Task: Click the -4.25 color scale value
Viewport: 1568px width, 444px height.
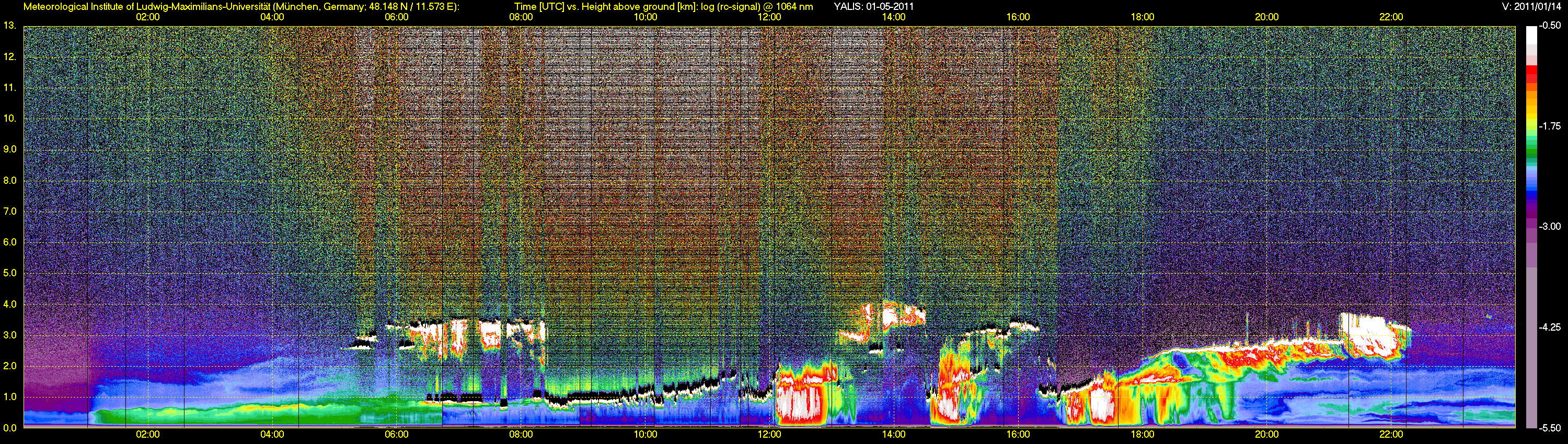Action: tap(1550, 327)
